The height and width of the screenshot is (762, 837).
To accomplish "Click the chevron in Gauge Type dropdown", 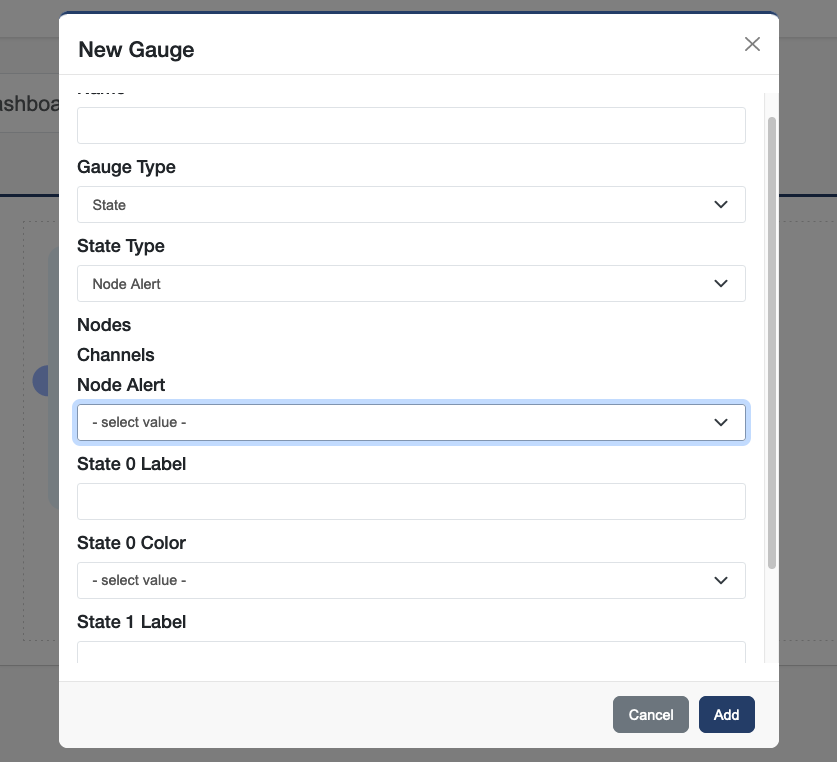I will (x=721, y=204).
